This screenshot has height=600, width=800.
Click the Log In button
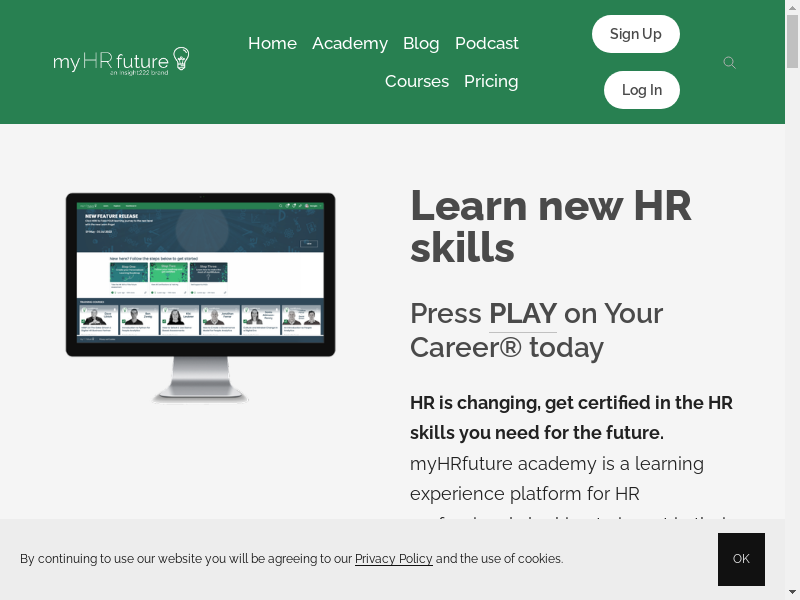click(x=641, y=90)
